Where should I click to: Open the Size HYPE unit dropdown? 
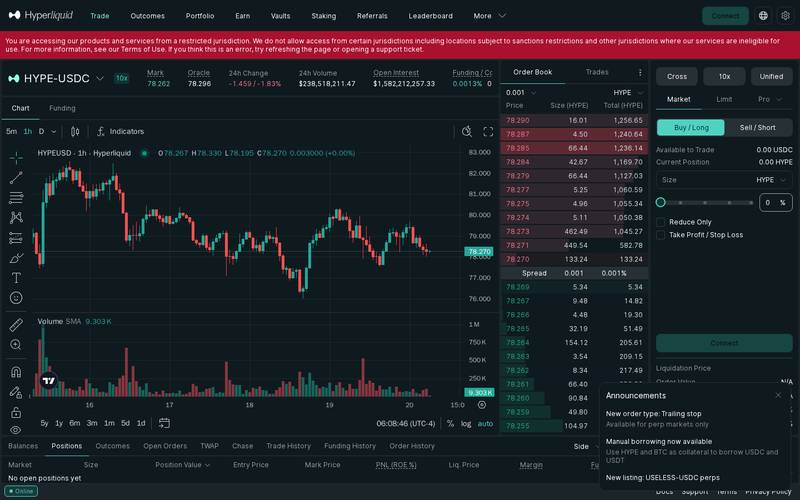click(x=771, y=180)
